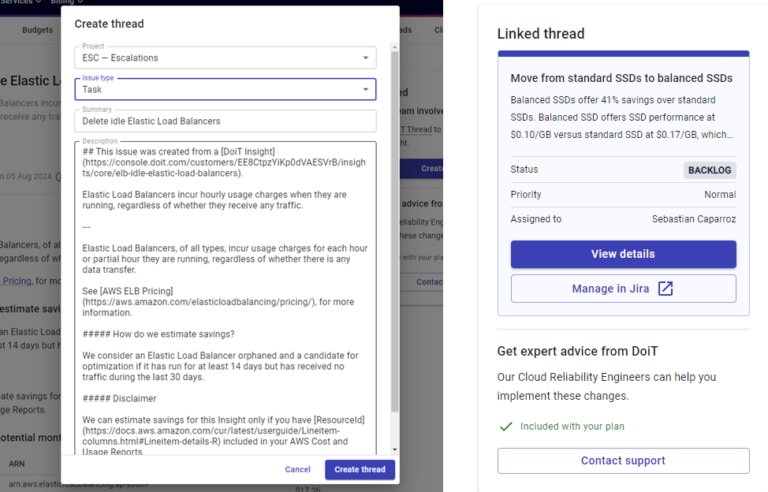Screen dimensions: 768x492
Task: Expand the Issue type dropdown set to Task
Action: pos(225,89)
